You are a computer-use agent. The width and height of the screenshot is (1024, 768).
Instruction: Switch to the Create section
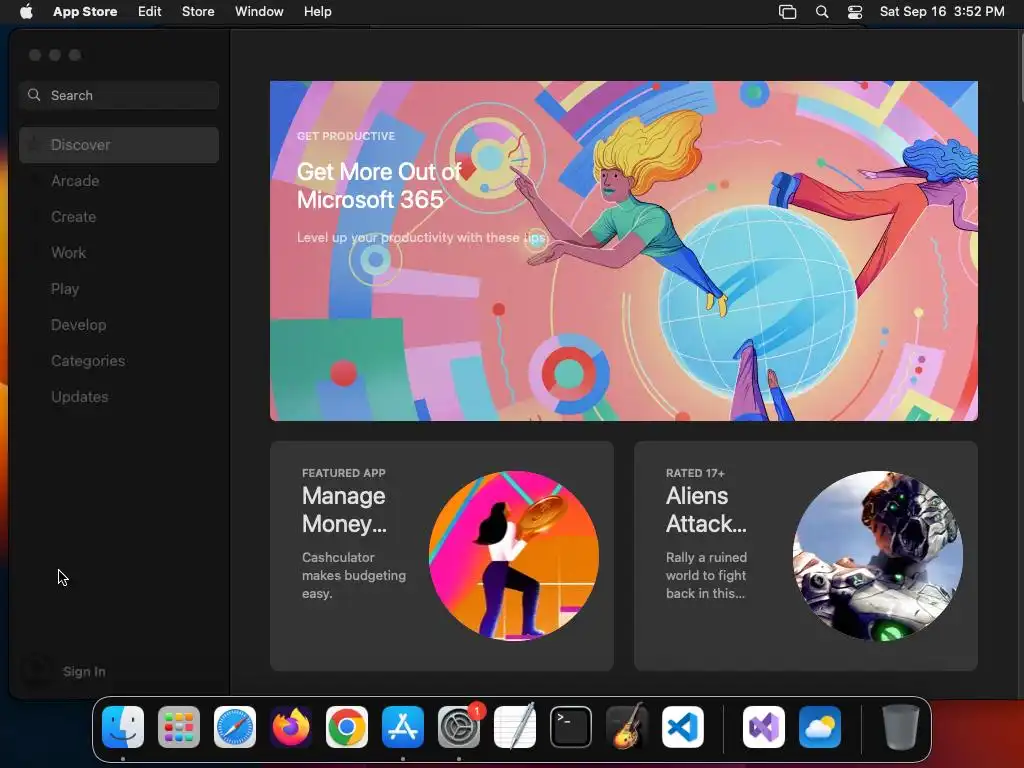point(119,217)
